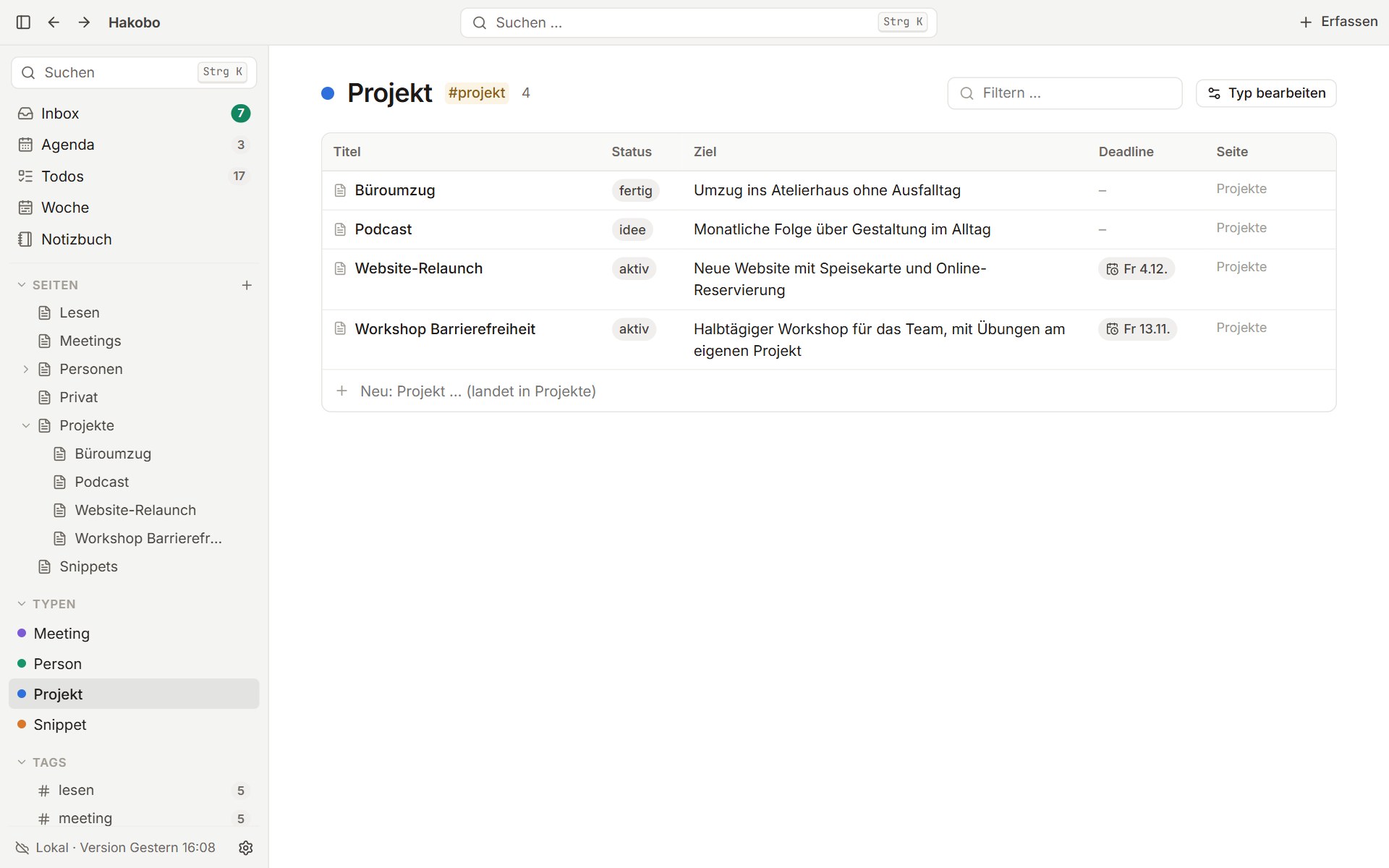
Task: Click Projekte link in Podcast row
Action: coord(1241,228)
